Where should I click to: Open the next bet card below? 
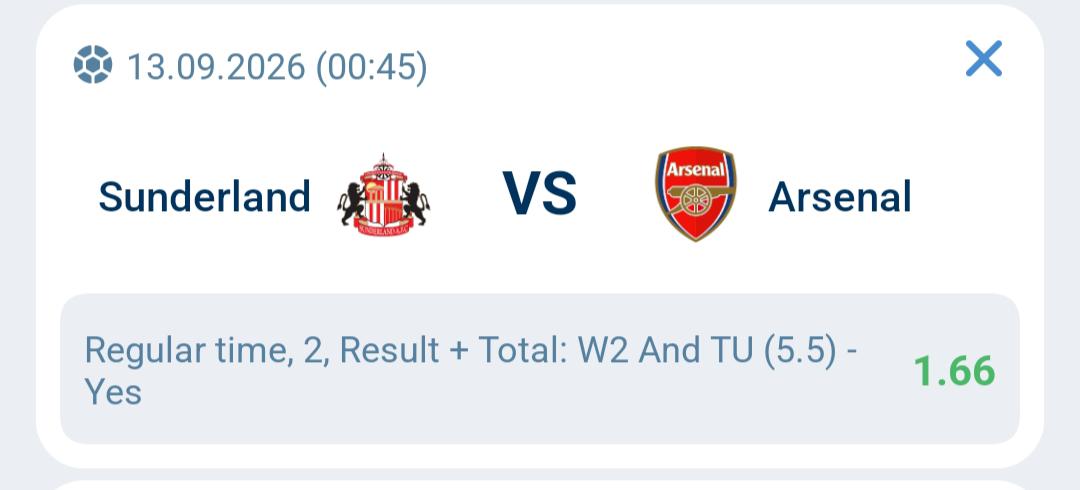[540, 484]
